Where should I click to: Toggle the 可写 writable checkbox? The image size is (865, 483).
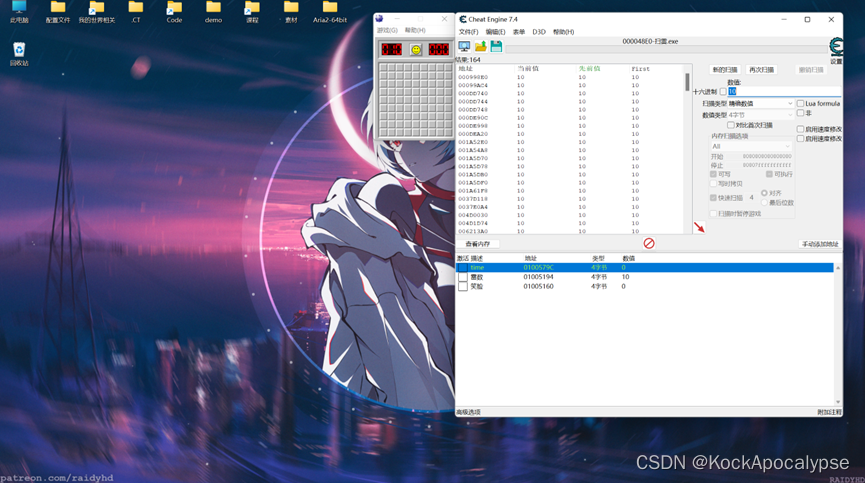[x=713, y=174]
